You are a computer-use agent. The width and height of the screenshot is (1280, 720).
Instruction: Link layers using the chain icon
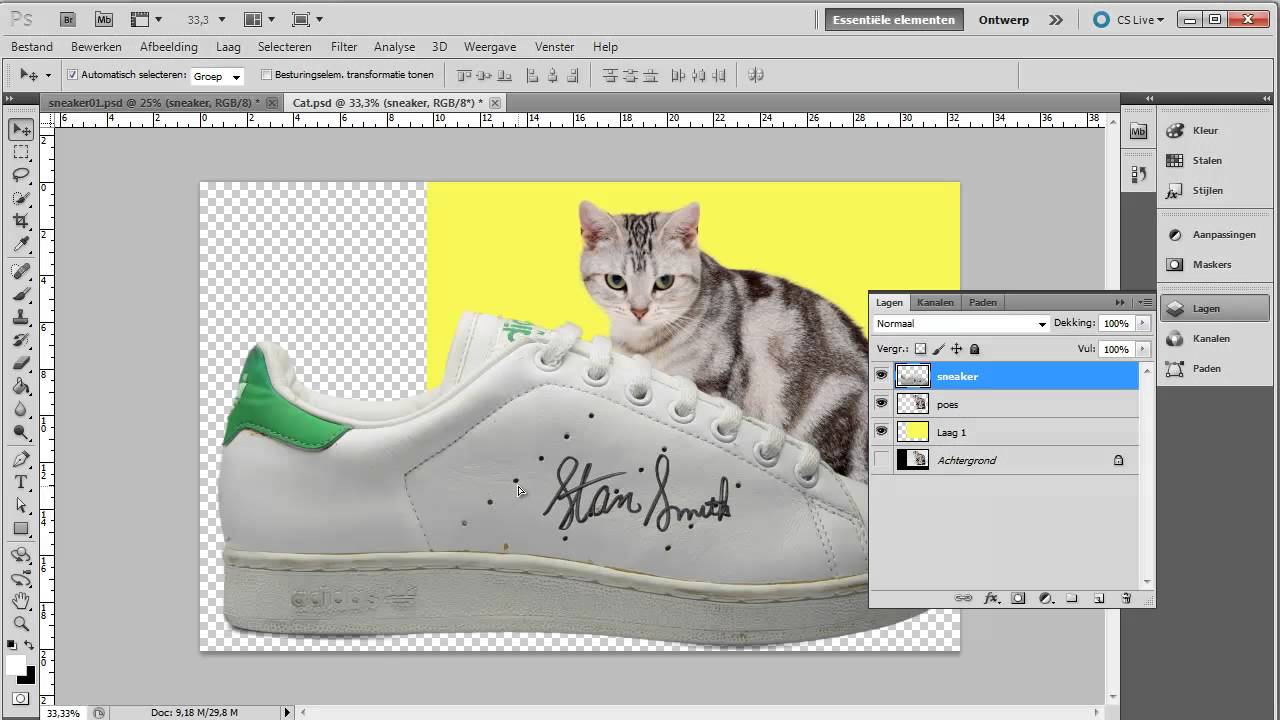[963, 598]
